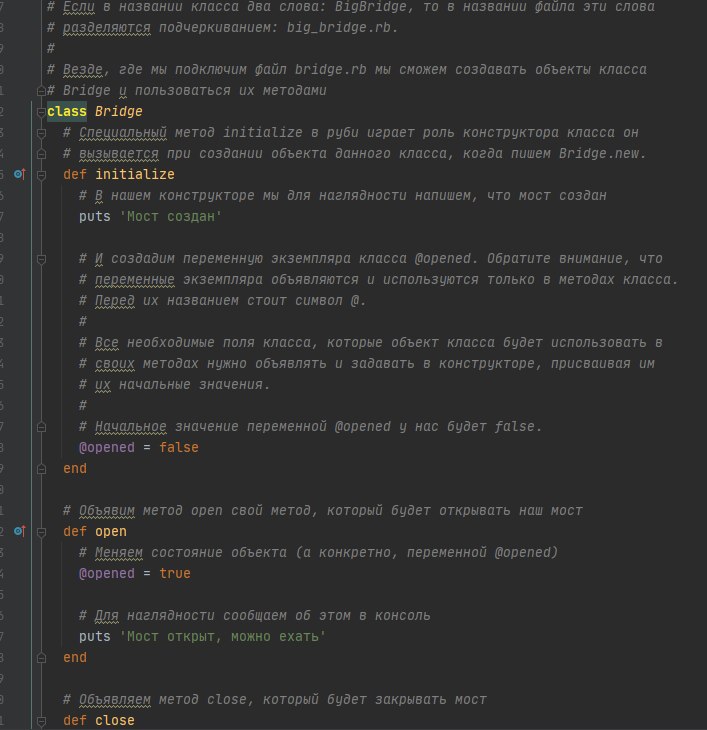This screenshot has width=707, height=730.
Task: Place cursor on highlighted 'class' keyword
Action: point(67,112)
